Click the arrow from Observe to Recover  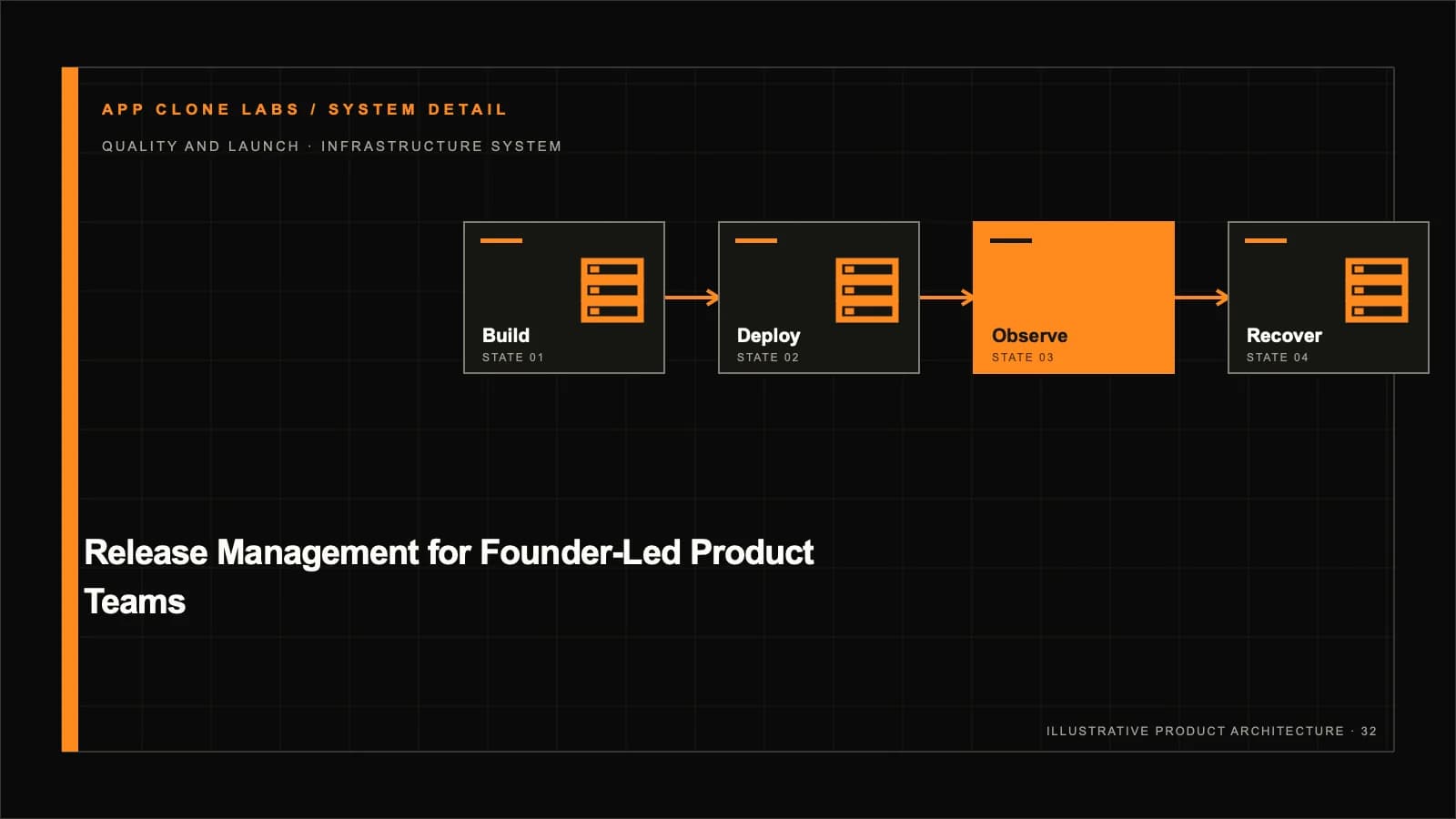coord(1201,298)
